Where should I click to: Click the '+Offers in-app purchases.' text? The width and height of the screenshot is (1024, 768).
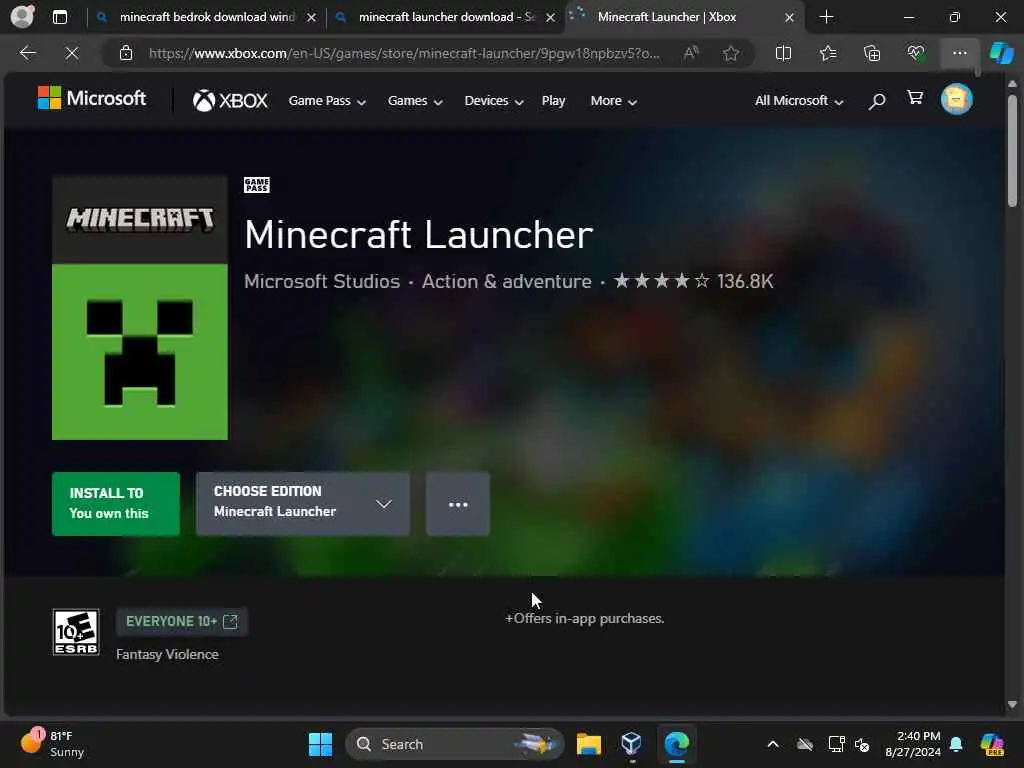click(584, 618)
